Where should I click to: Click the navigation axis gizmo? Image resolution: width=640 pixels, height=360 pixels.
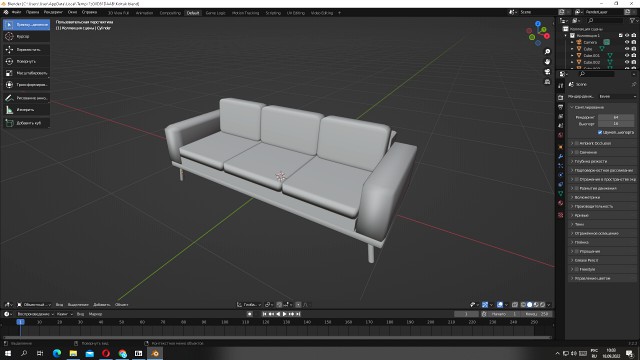coord(538,33)
